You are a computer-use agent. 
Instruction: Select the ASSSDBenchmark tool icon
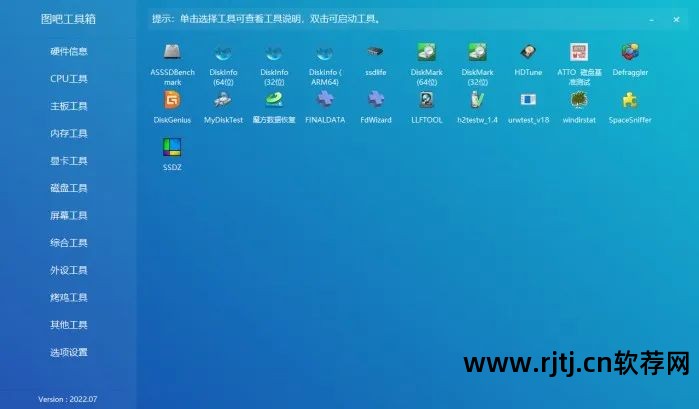pos(172,52)
